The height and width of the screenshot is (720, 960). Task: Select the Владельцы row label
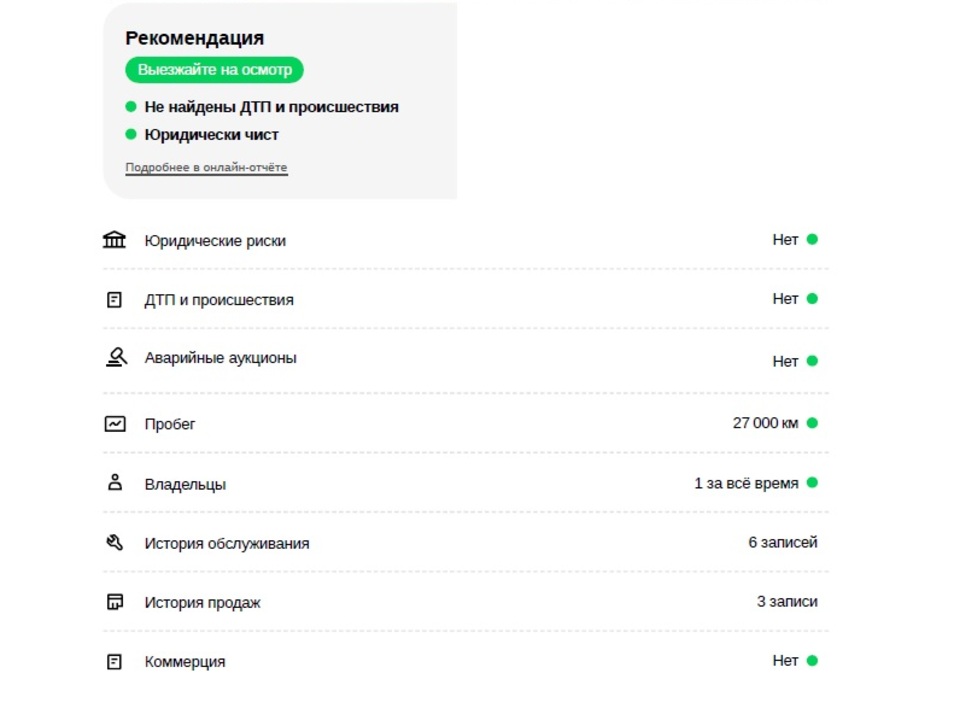[x=185, y=484]
